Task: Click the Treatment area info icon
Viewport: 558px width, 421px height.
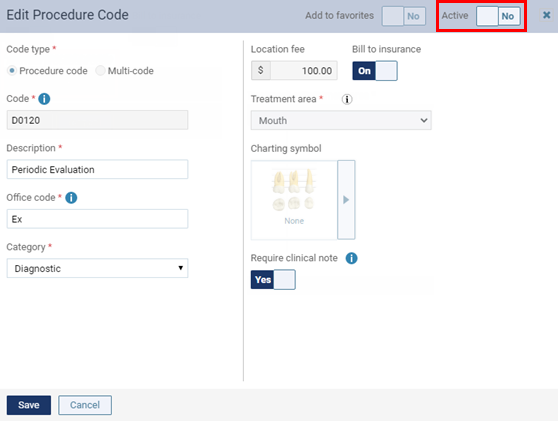Action: [x=347, y=99]
